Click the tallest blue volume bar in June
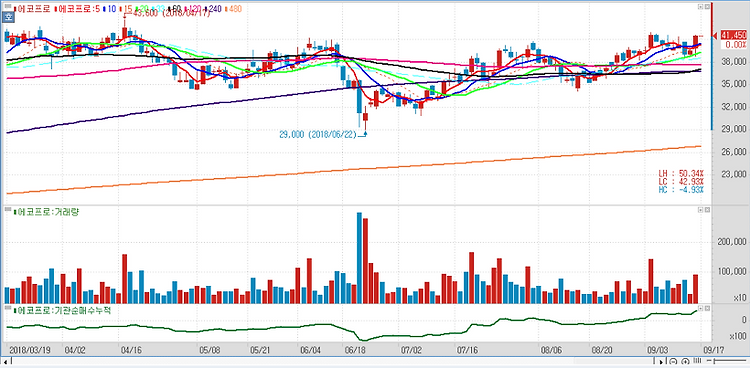 359,258
